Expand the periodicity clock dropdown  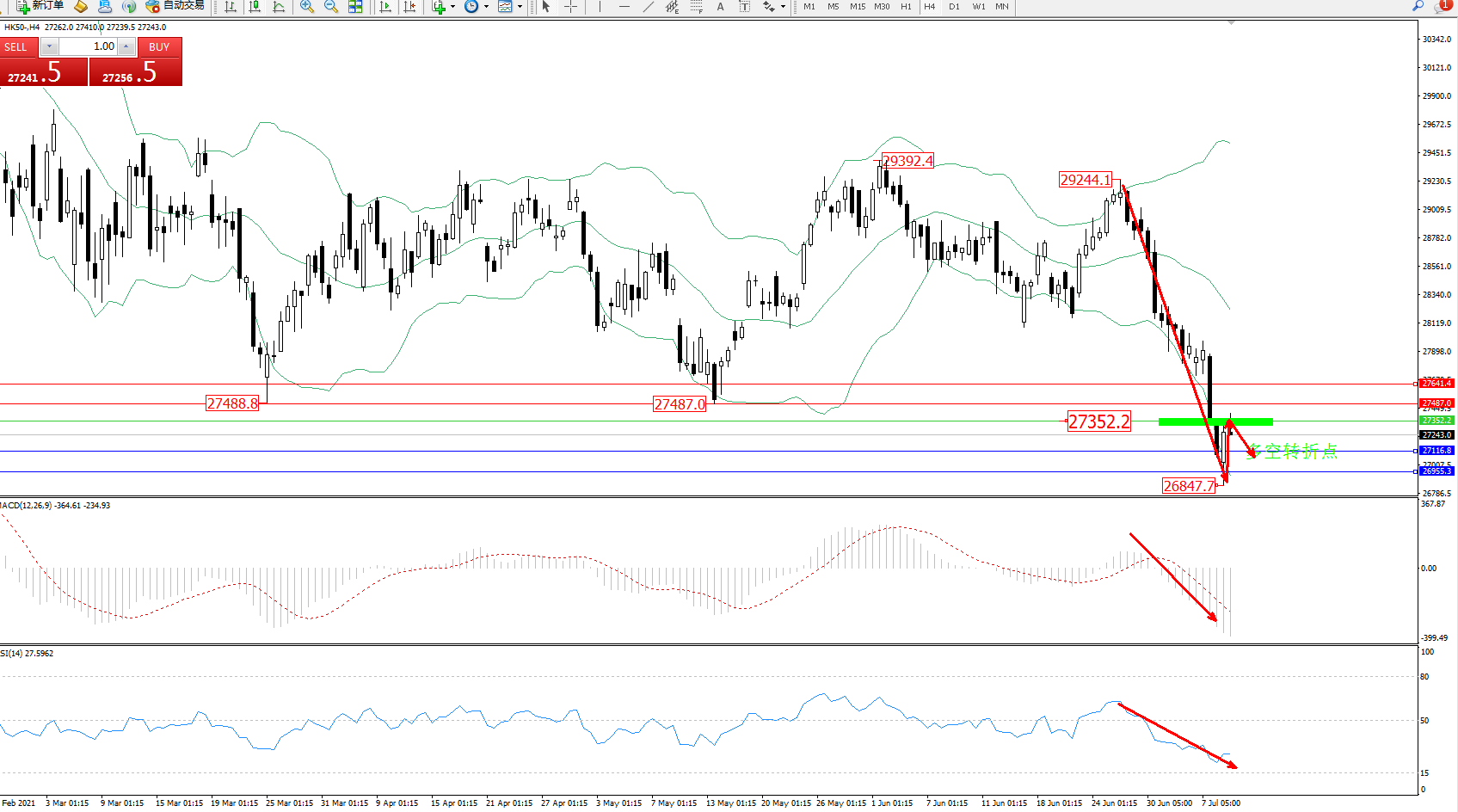[x=486, y=7]
